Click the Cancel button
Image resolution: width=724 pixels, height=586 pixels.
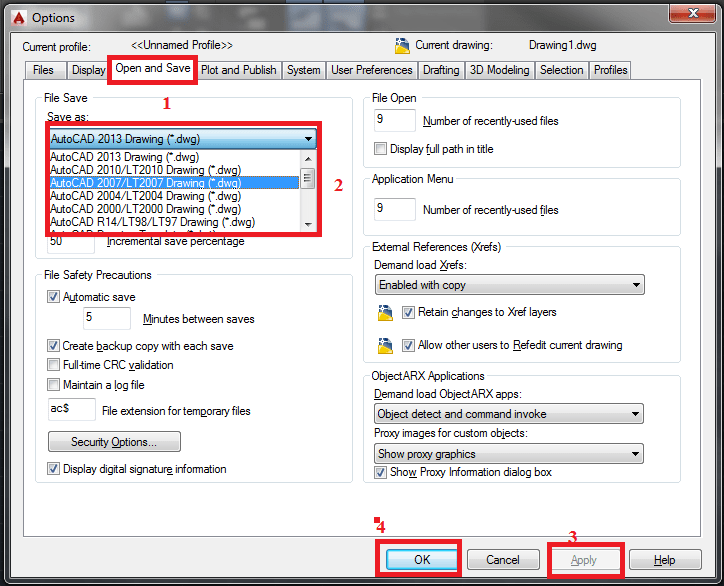tap(503, 560)
